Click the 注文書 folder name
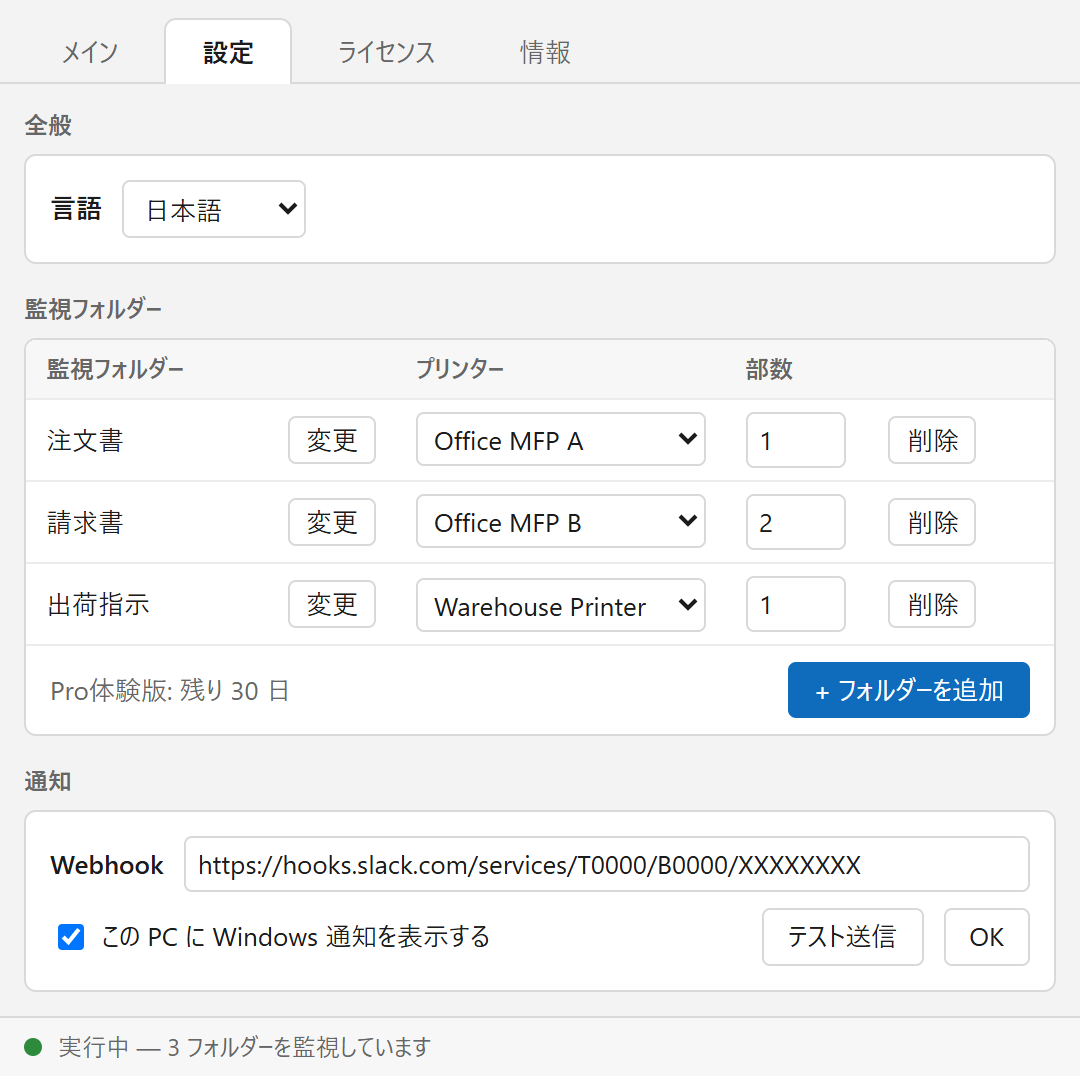This screenshot has height=1076, width=1080. [x=85, y=441]
